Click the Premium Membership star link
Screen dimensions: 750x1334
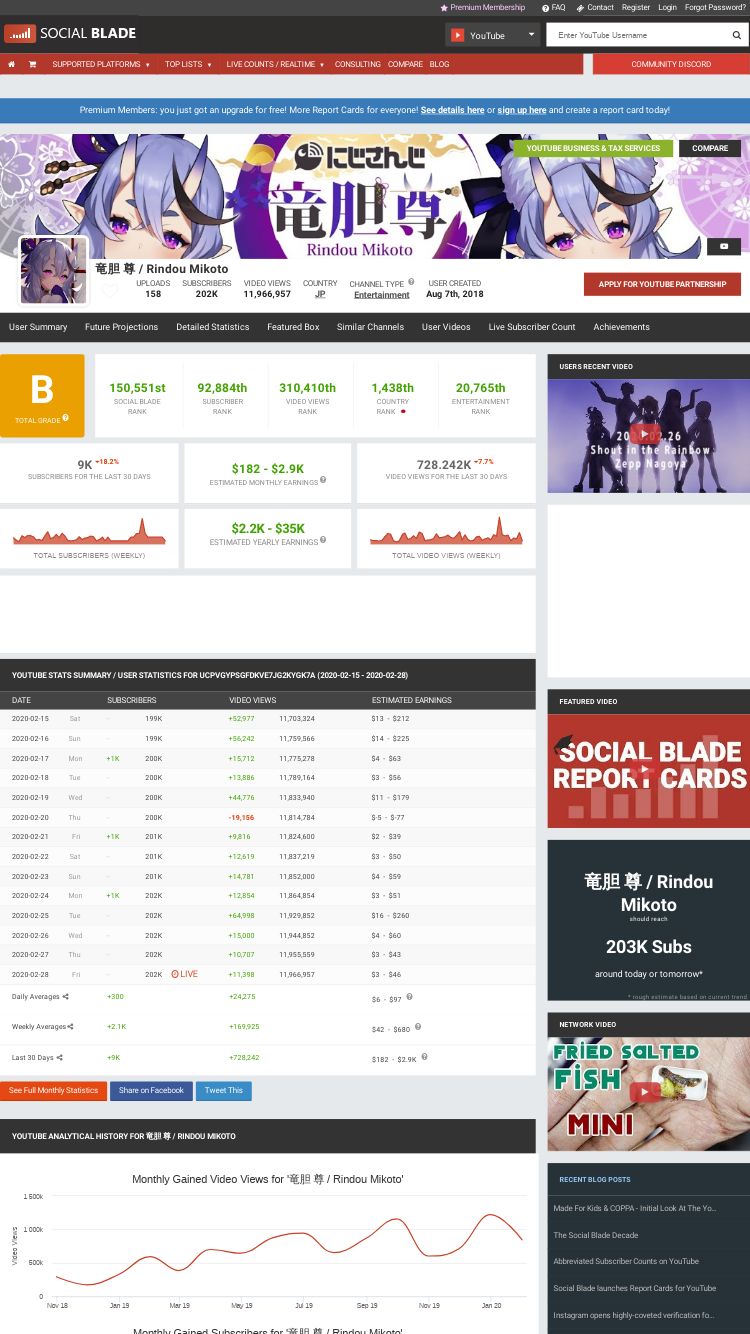coord(482,7)
